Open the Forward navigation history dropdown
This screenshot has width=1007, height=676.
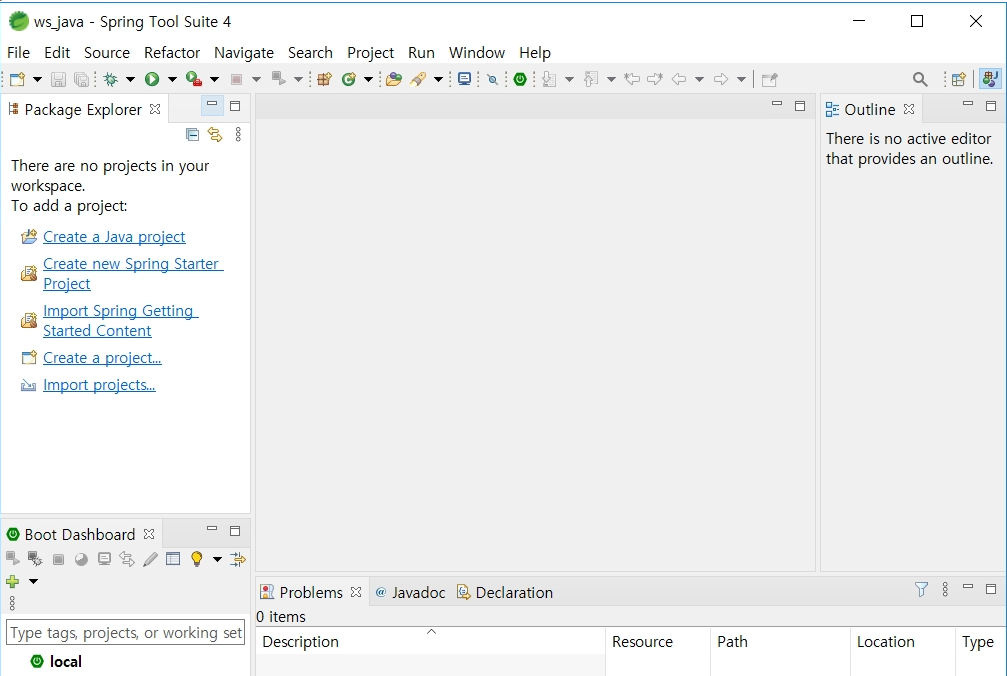pos(741,80)
